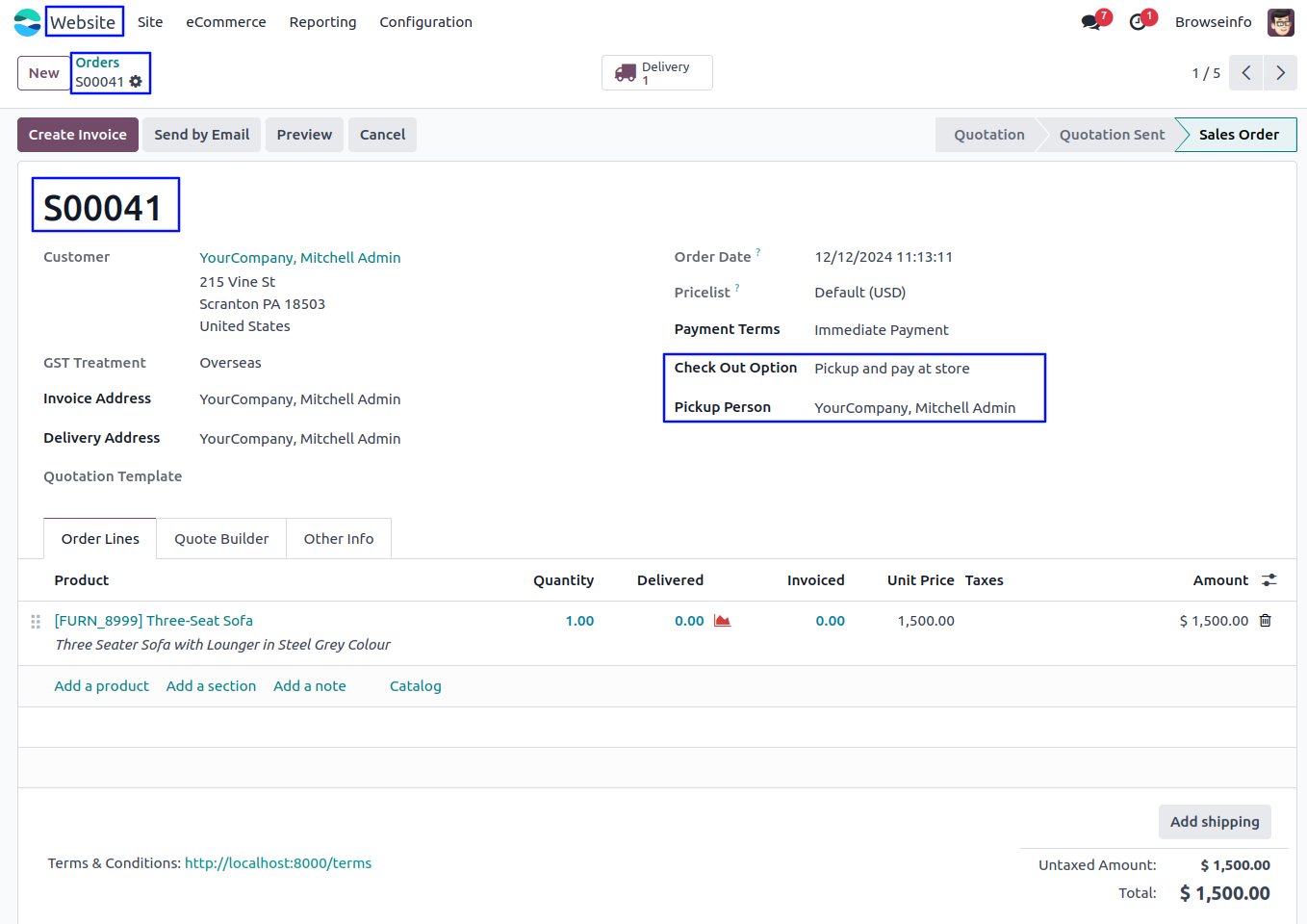Click the Odoo app logo icon
The width and height of the screenshot is (1307, 924).
click(x=27, y=22)
